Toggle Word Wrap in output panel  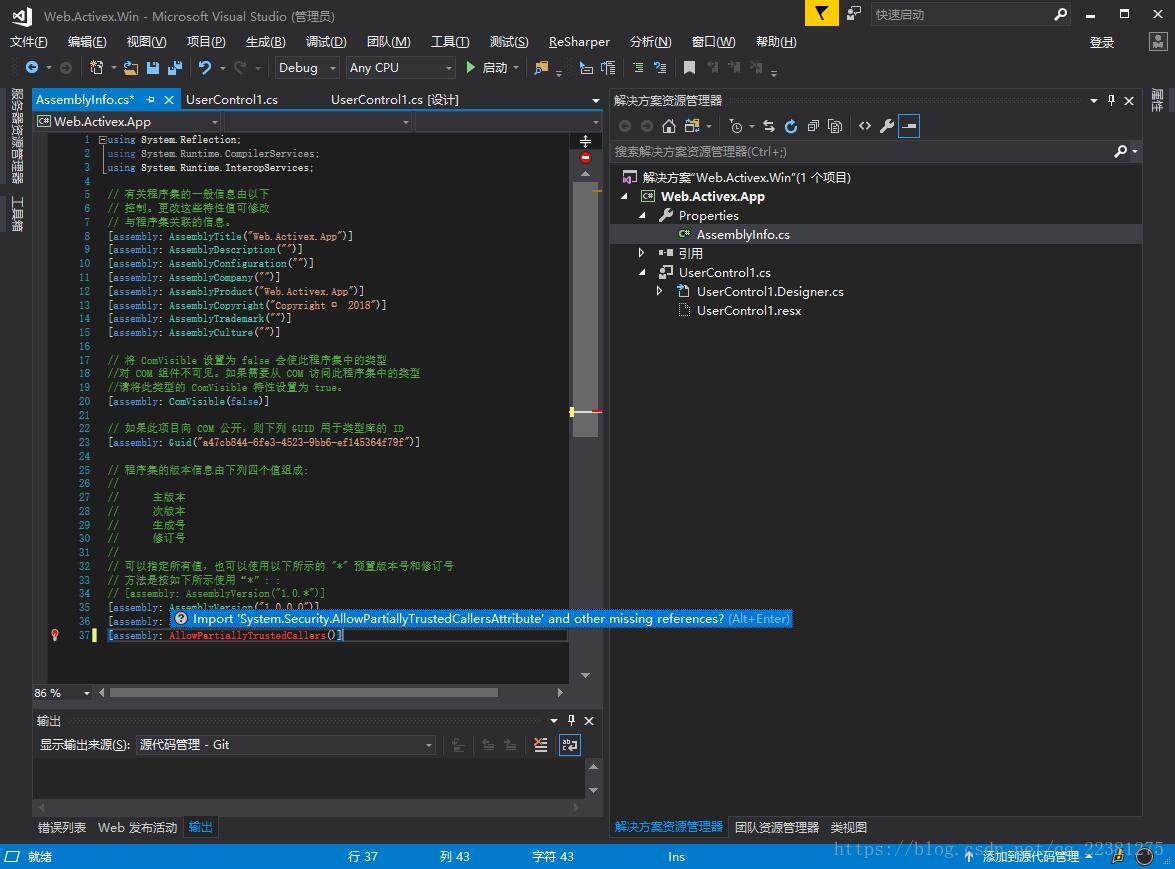click(x=570, y=745)
